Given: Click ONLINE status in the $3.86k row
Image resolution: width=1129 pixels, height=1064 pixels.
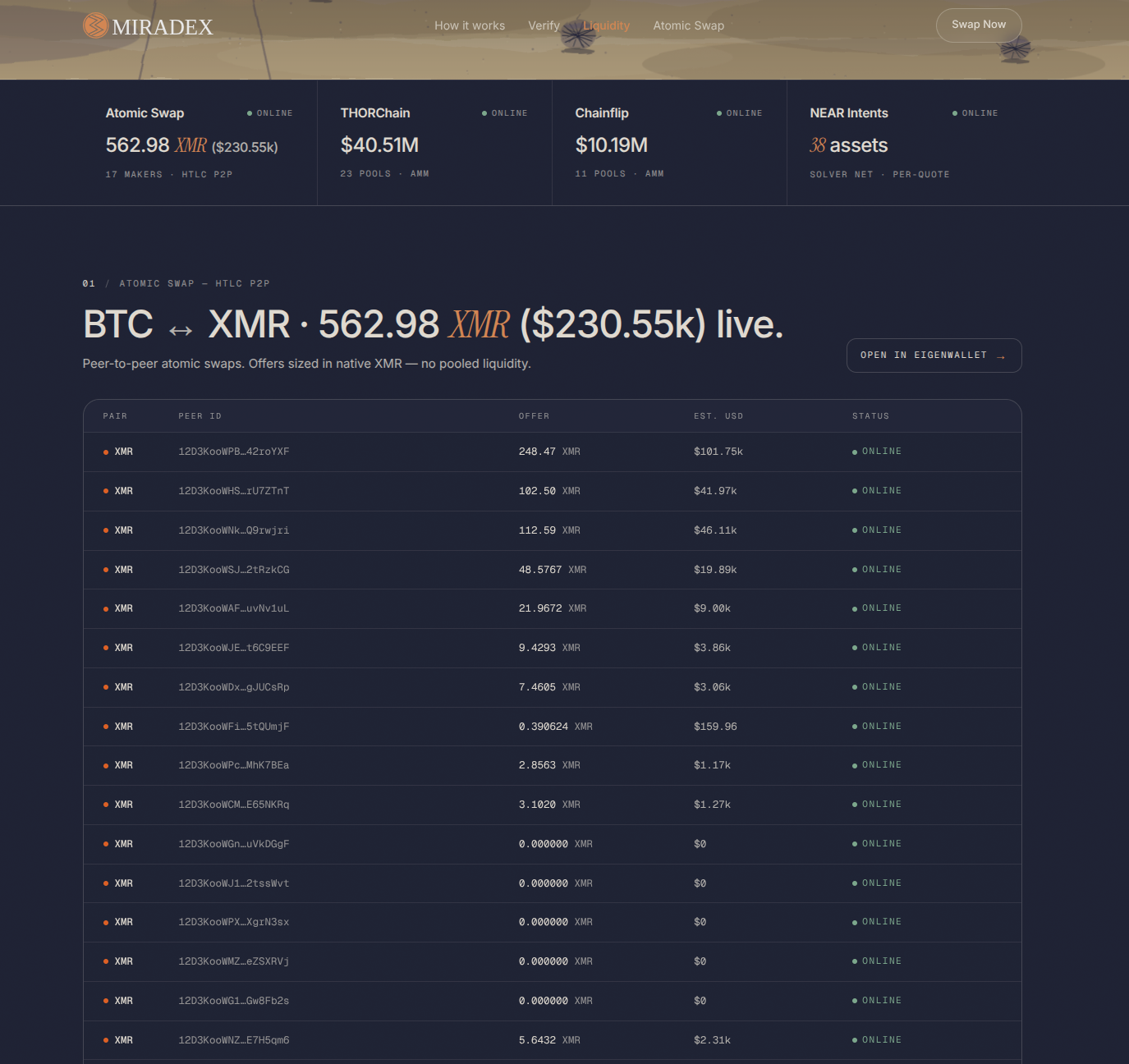Looking at the screenshot, I should [877, 648].
